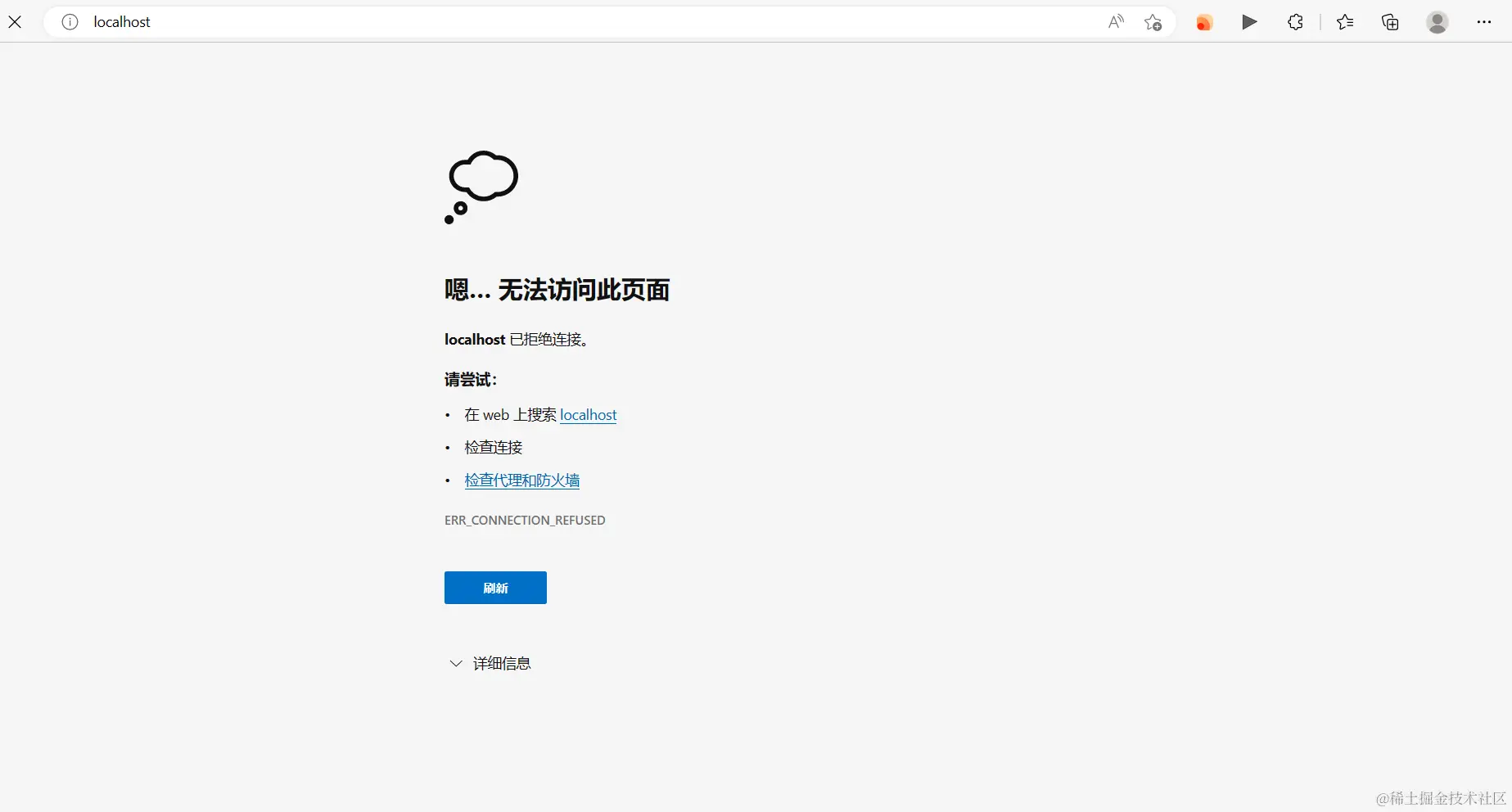Open Settings and more ellipsis menu
Viewport: 1512px width, 812px height.
click(1484, 22)
